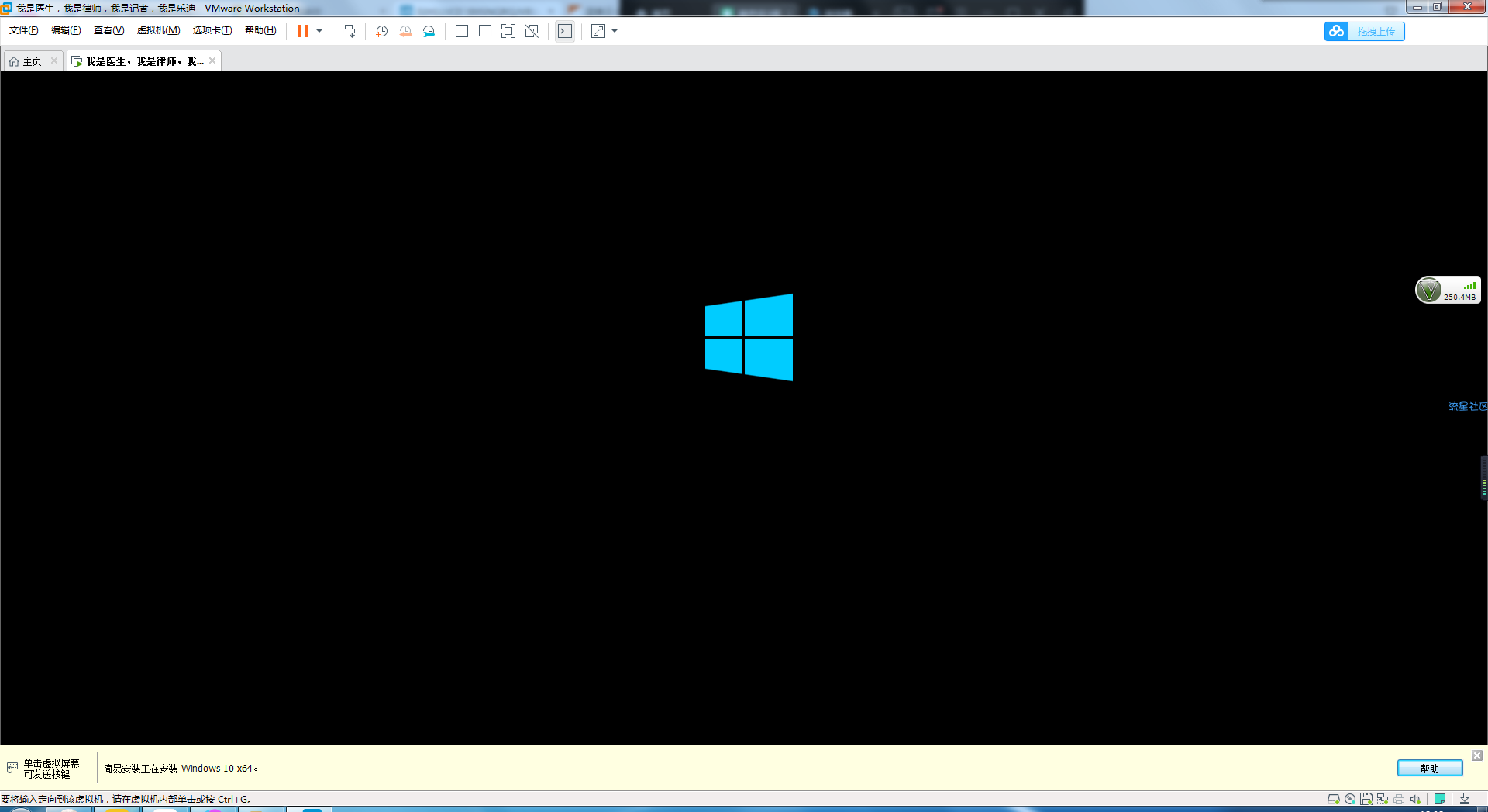Click the sound card status icon
1488x812 pixels.
point(1416,799)
